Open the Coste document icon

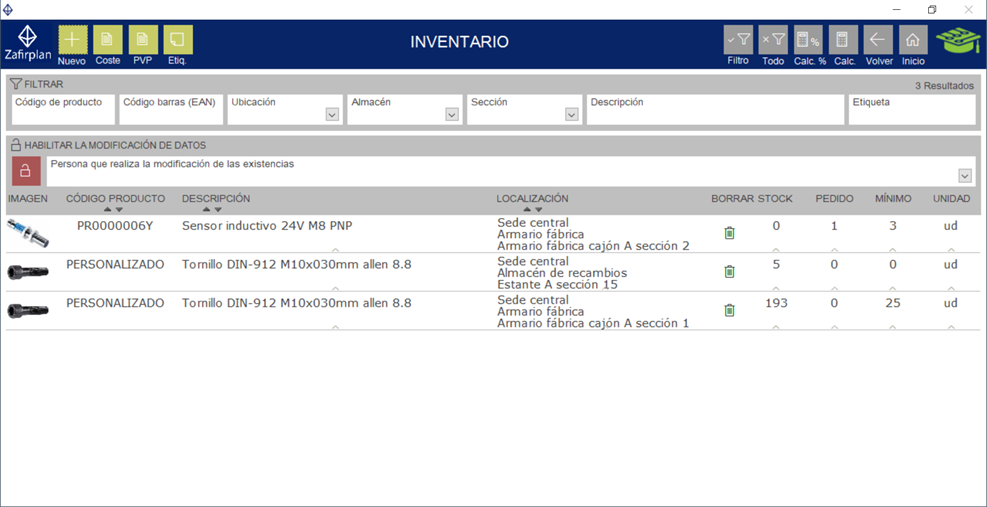(108, 40)
